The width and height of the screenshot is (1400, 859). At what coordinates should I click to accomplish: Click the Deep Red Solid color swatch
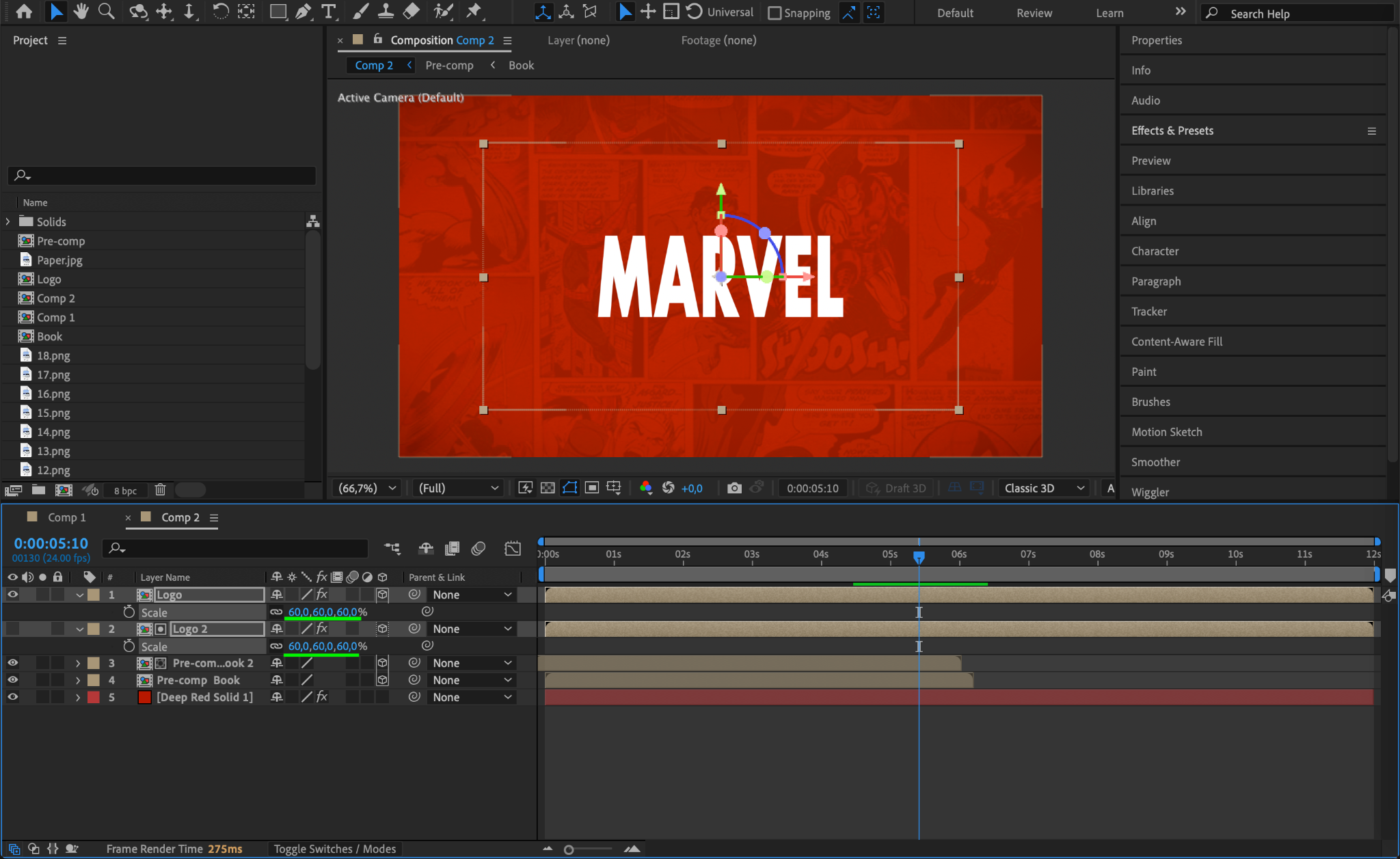(144, 697)
